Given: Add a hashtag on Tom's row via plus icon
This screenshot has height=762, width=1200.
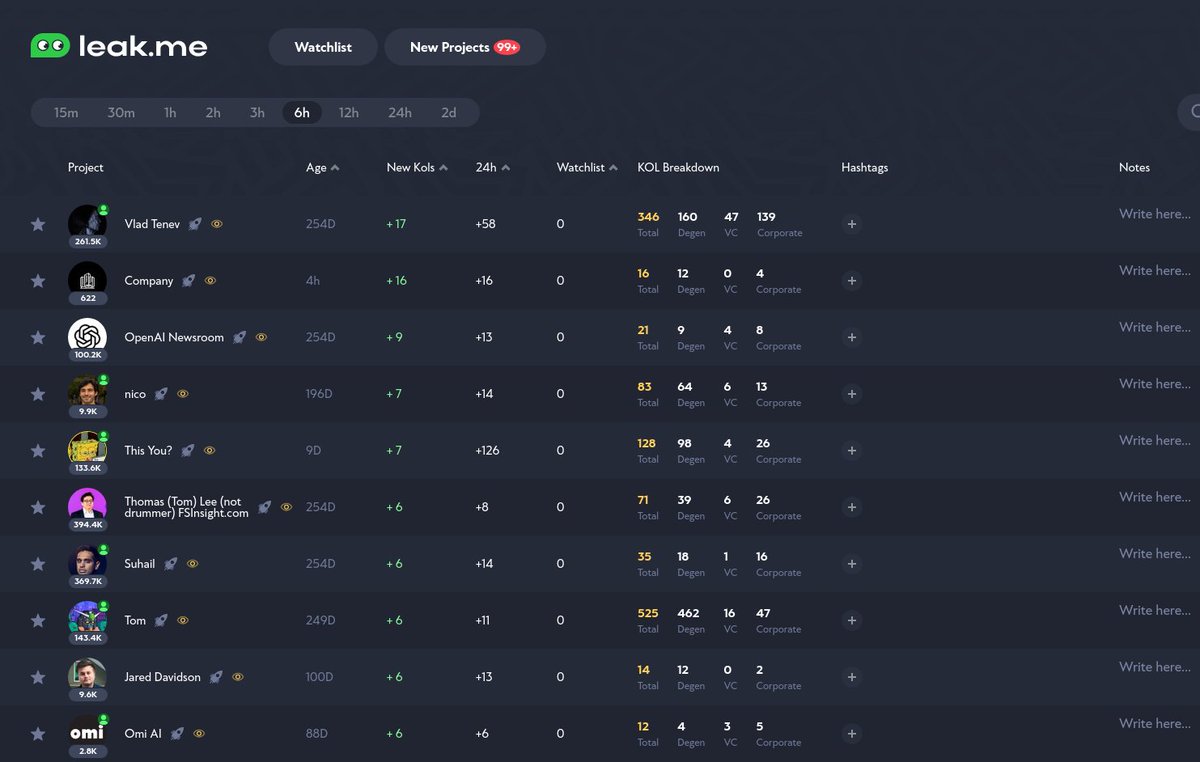Looking at the screenshot, I should tap(851, 620).
